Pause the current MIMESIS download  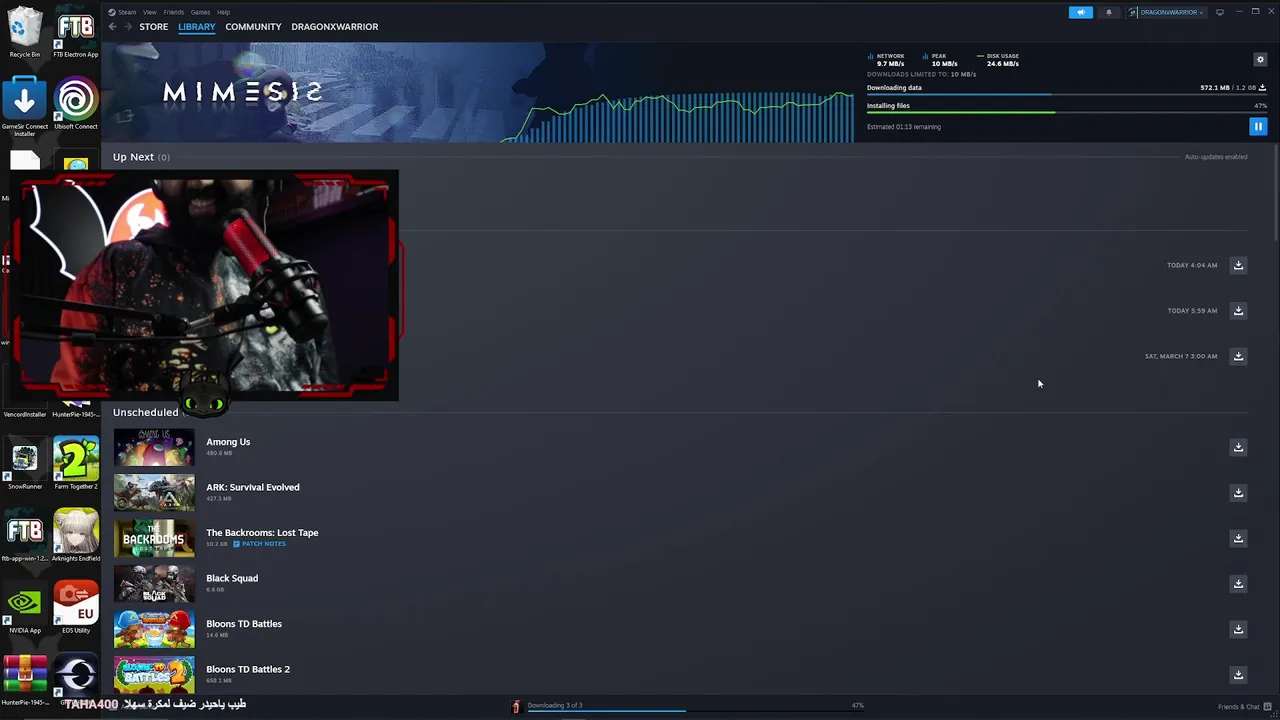1258,126
